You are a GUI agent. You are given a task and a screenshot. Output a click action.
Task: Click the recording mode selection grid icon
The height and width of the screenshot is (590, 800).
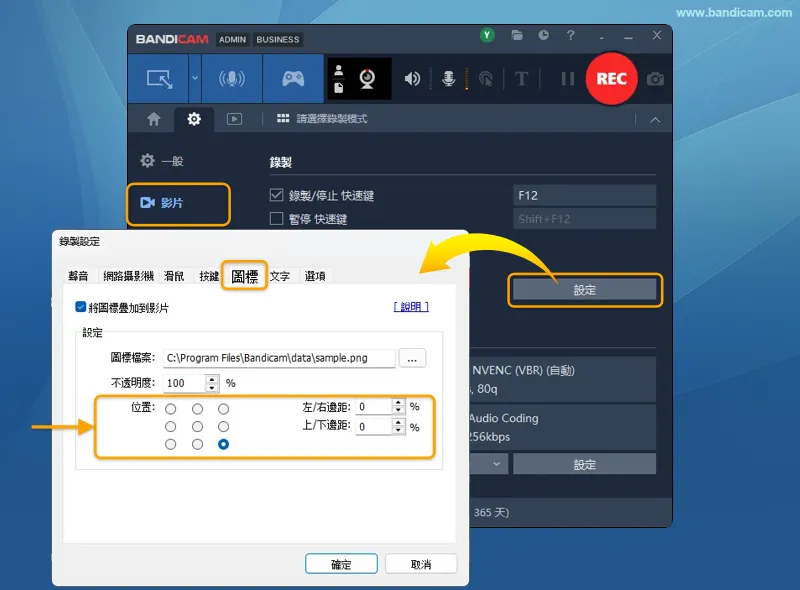283,119
